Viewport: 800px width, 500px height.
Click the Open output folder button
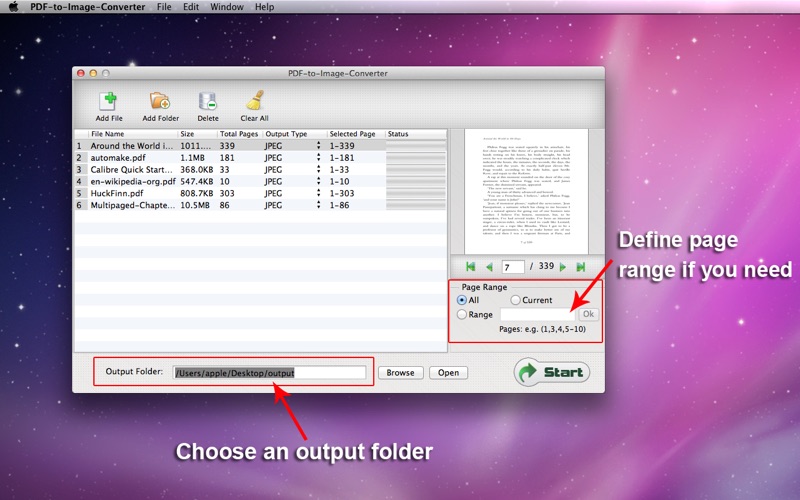448,372
